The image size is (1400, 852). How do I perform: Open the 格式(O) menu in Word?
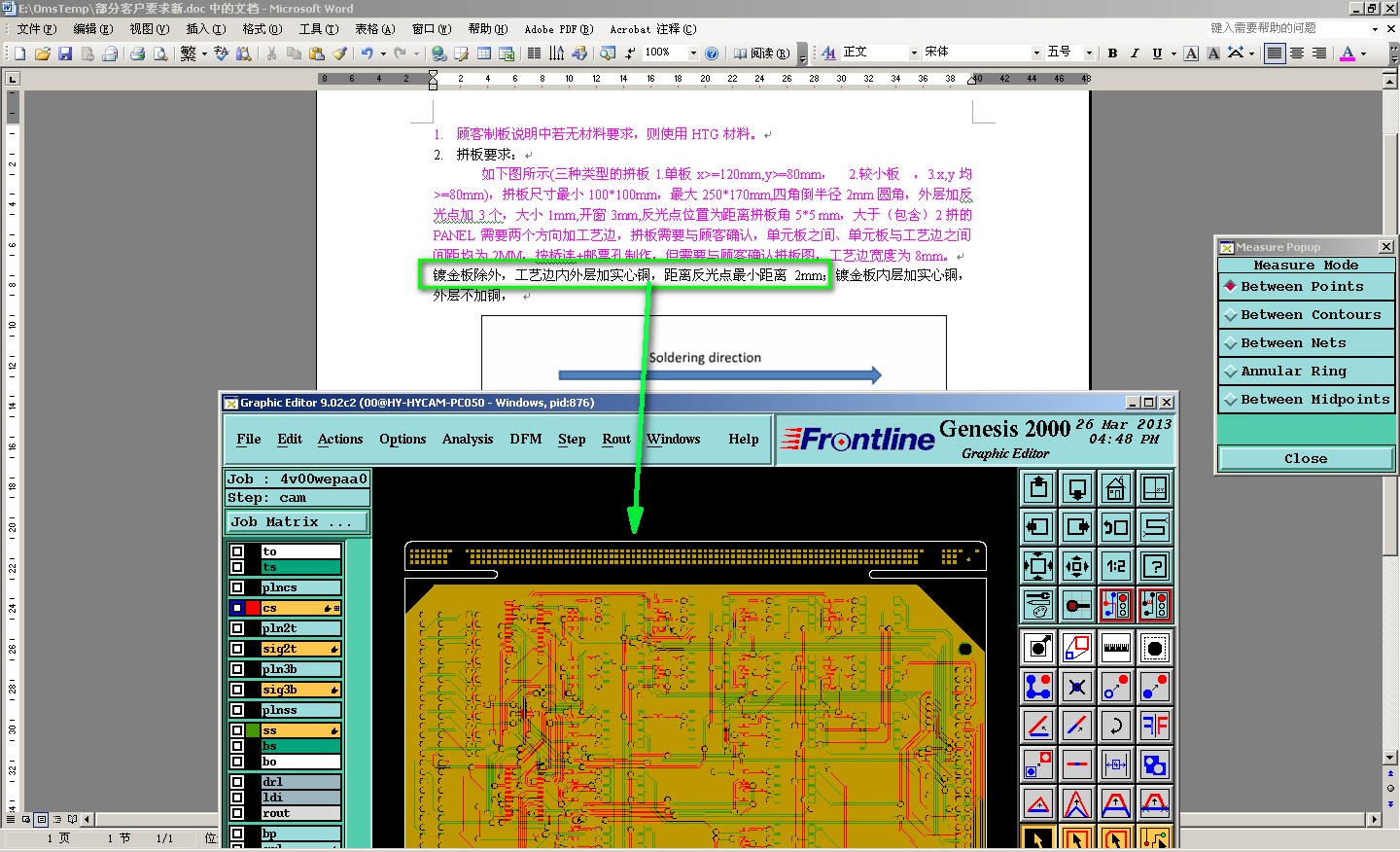coord(262,29)
